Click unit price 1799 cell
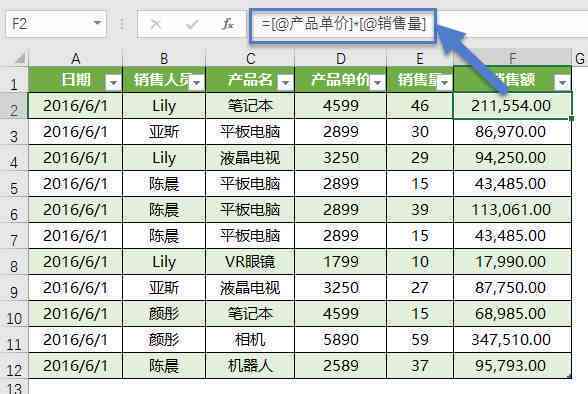 (340, 262)
